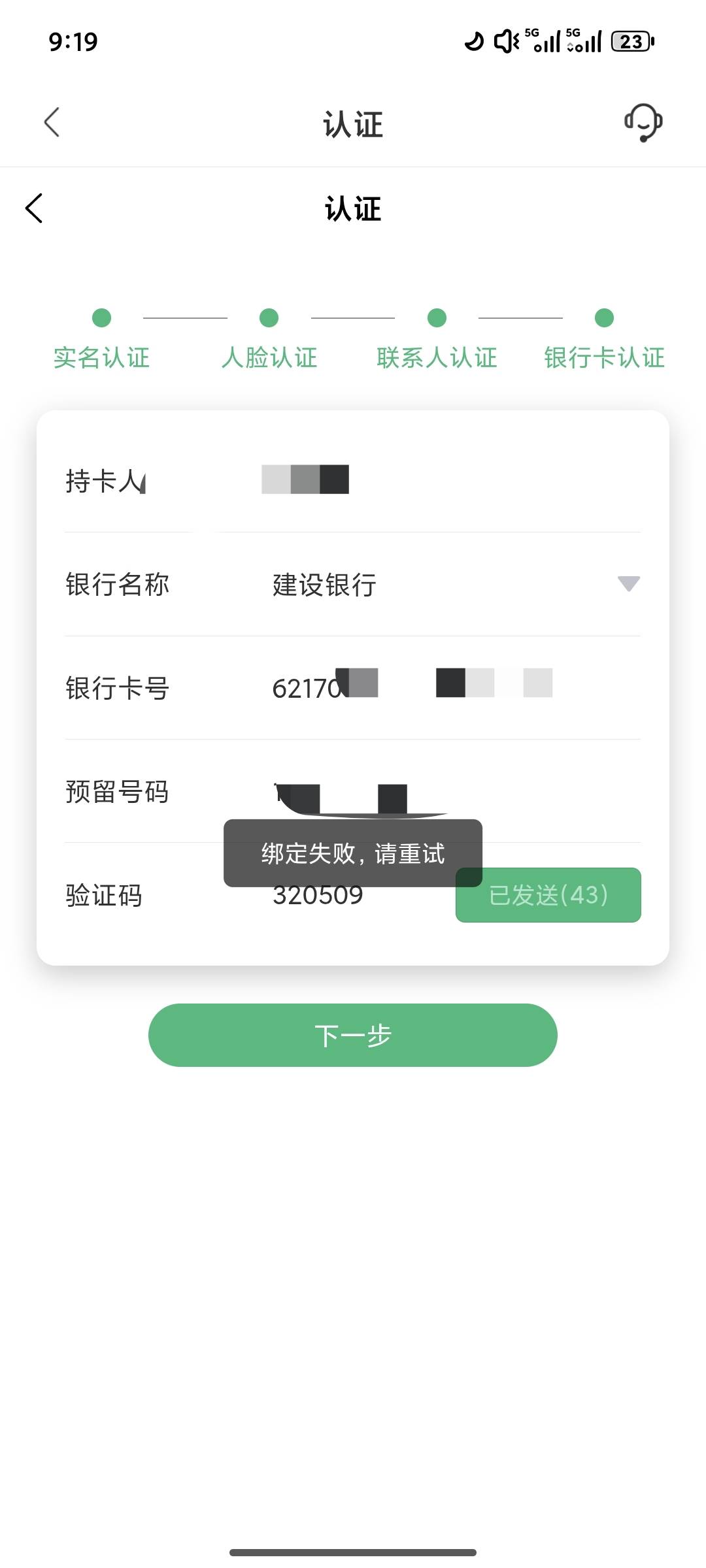Select the 银行卡认证 step dot
The width and height of the screenshot is (706, 1568).
tap(604, 318)
